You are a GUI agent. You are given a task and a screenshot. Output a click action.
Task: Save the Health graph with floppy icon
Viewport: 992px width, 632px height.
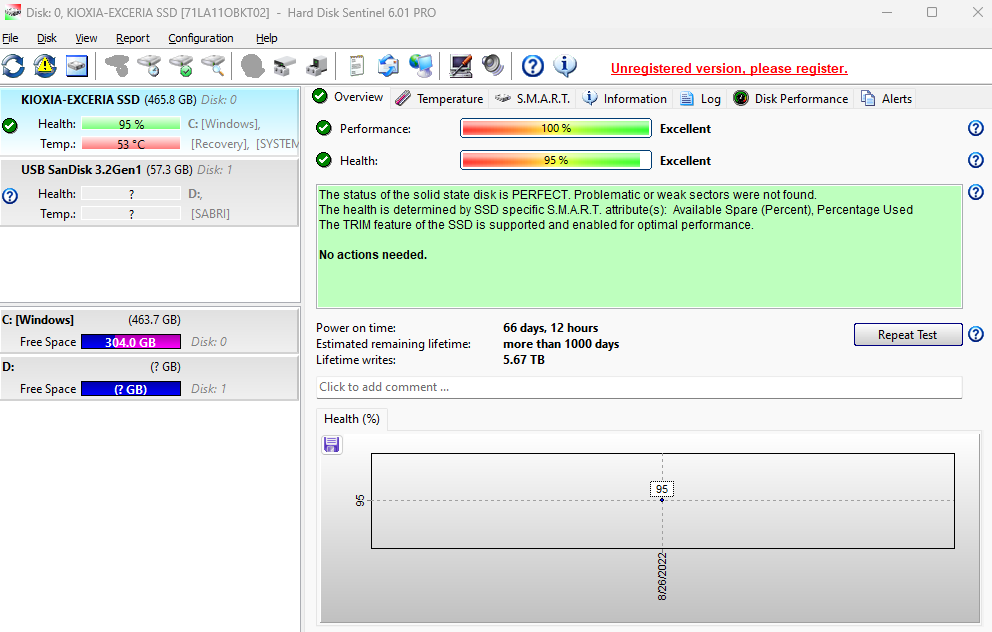[x=332, y=445]
